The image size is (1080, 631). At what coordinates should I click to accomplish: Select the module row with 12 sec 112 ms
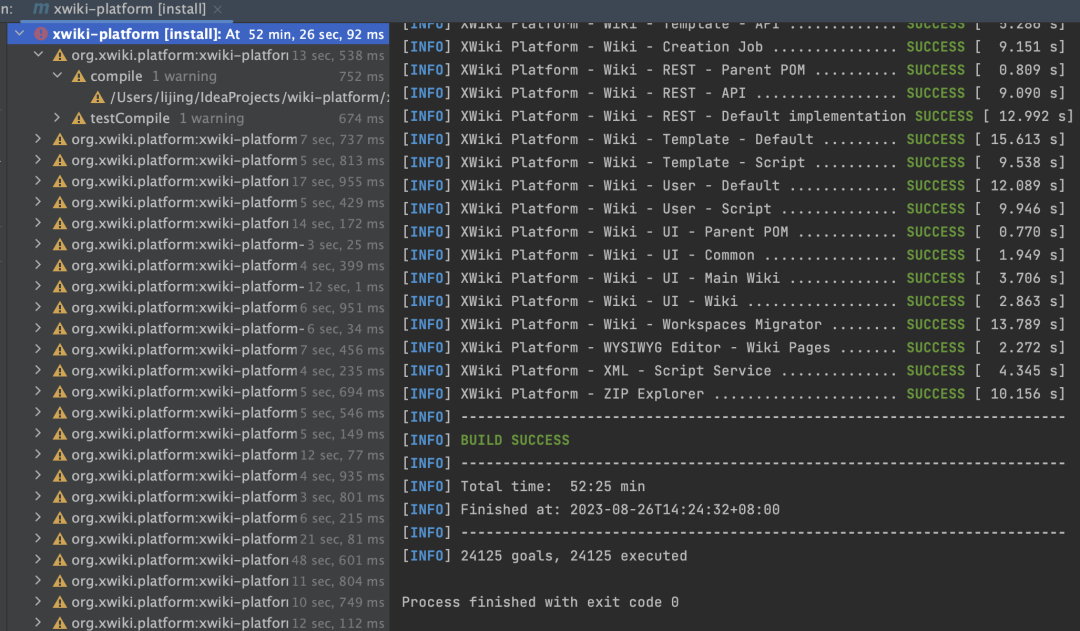(x=180, y=623)
